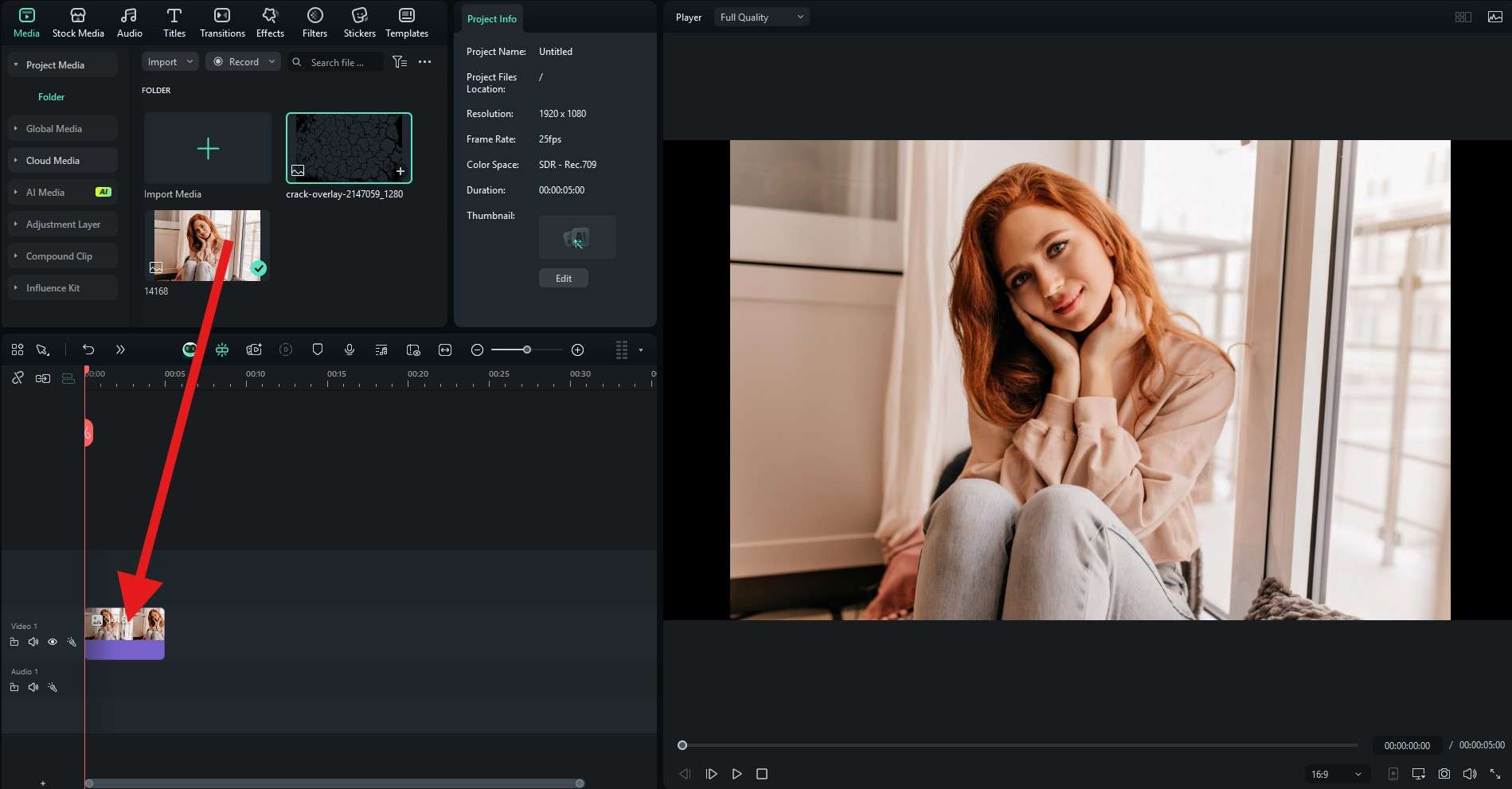This screenshot has height=789, width=1512.
Task: Take a snapshot with the camera icon
Action: coord(1444,774)
